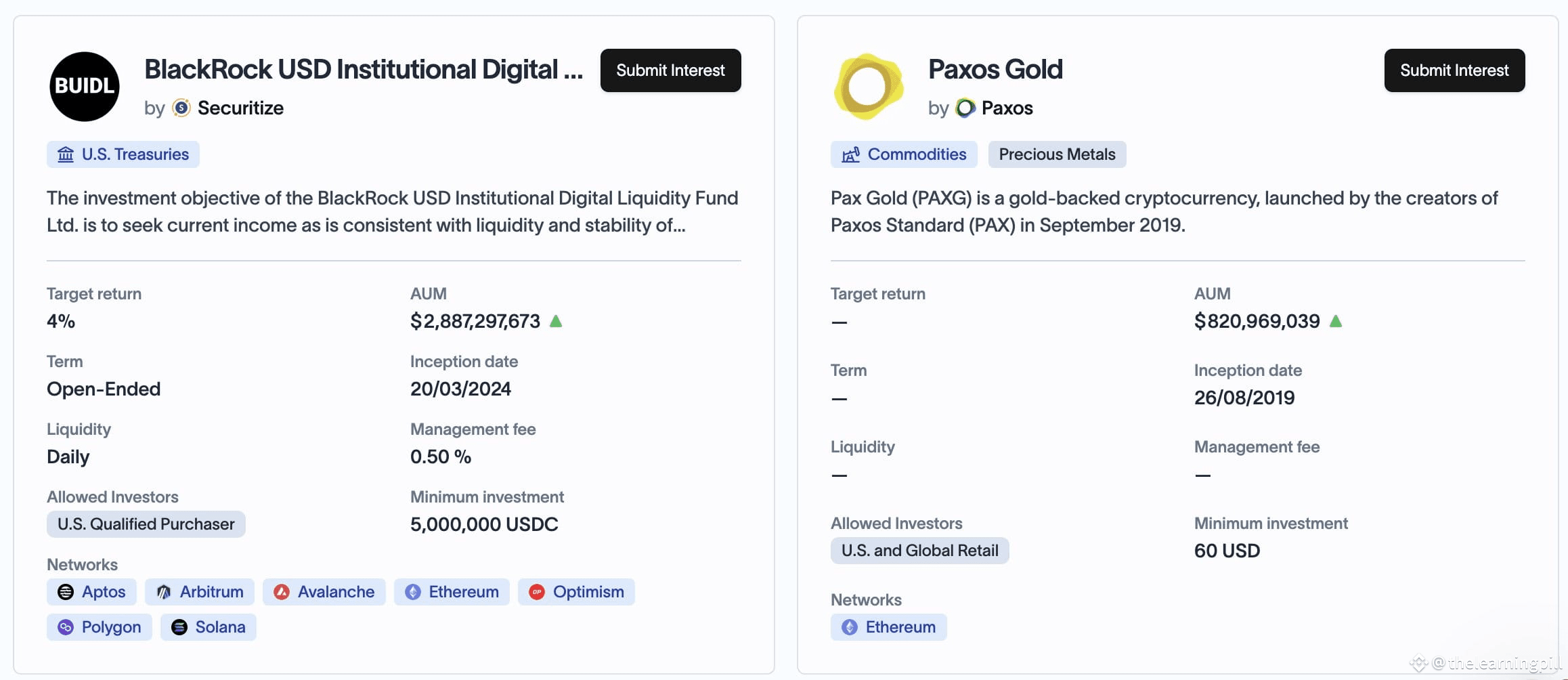The width and height of the screenshot is (1568, 680).
Task: Click the Polygon network icon
Action: click(66, 627)
